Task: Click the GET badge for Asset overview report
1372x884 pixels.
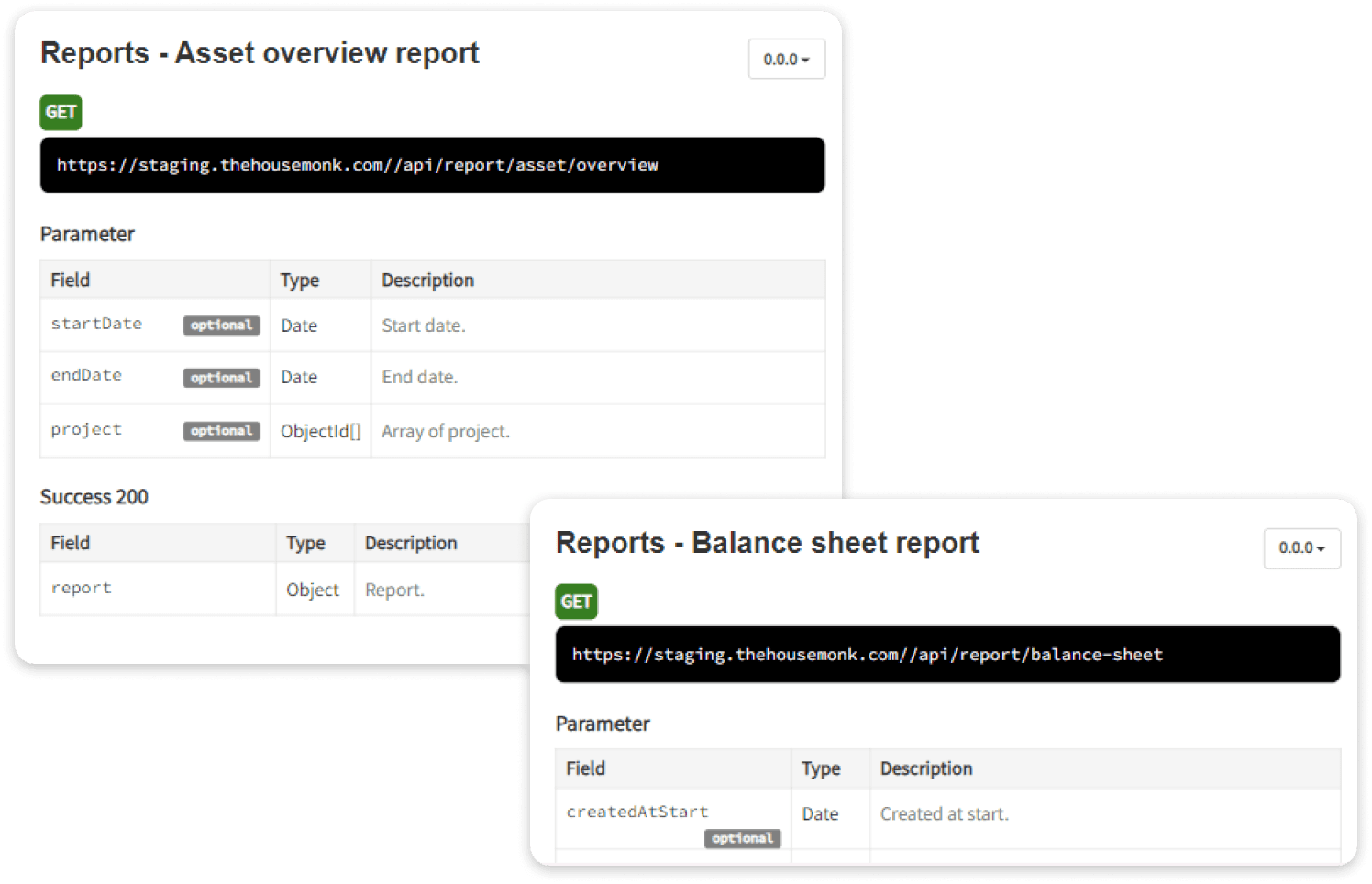Action: click(x=61, y=113)
